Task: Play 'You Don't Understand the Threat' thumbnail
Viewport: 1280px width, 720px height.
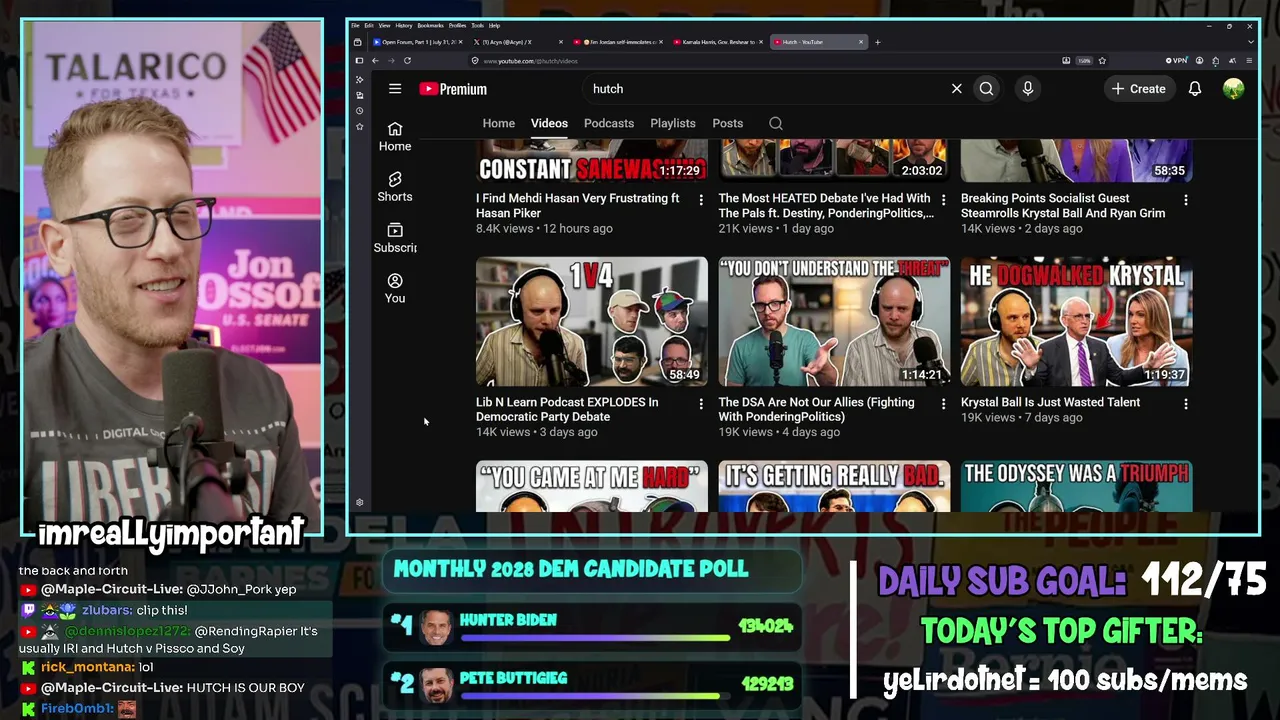Action: (x=834, y=322)
